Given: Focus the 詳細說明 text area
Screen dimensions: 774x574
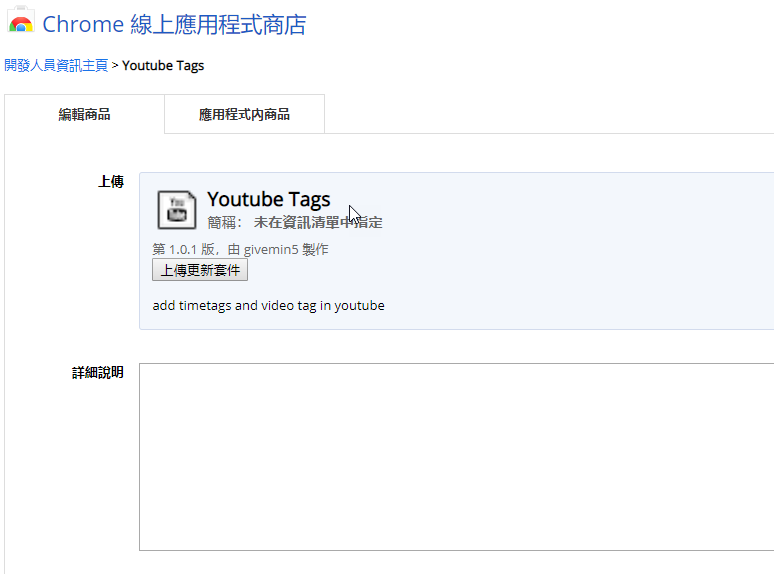Looking at the screenshot, I should (457, 457).
